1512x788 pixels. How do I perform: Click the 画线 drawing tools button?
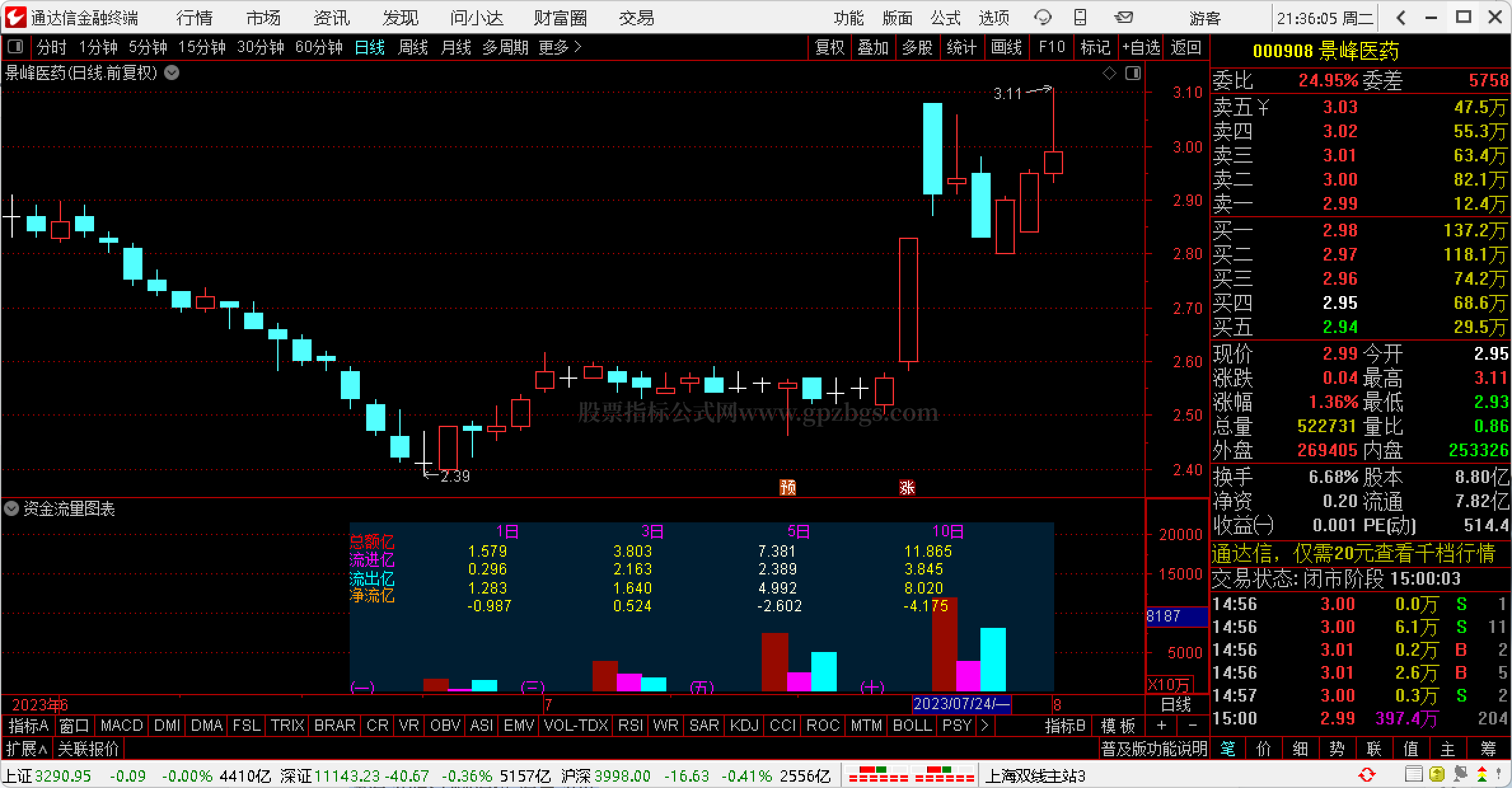(x=1007, y=47)
